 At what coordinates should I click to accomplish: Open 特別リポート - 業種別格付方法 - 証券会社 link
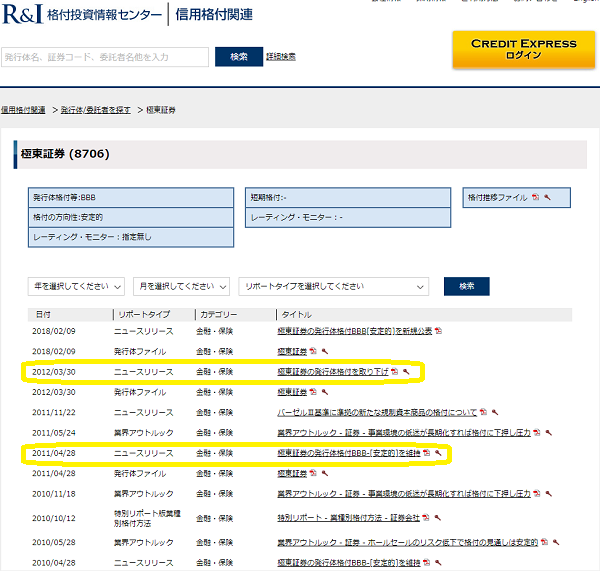click(349, 517)
